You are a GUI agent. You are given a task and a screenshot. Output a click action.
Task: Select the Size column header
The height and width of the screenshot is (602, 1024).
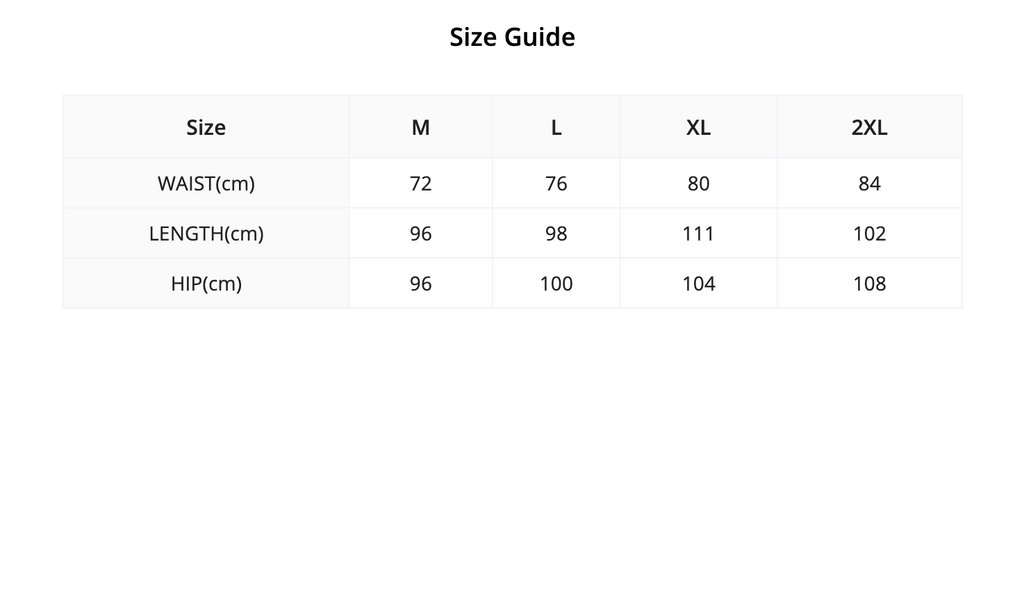coord(206,127)
